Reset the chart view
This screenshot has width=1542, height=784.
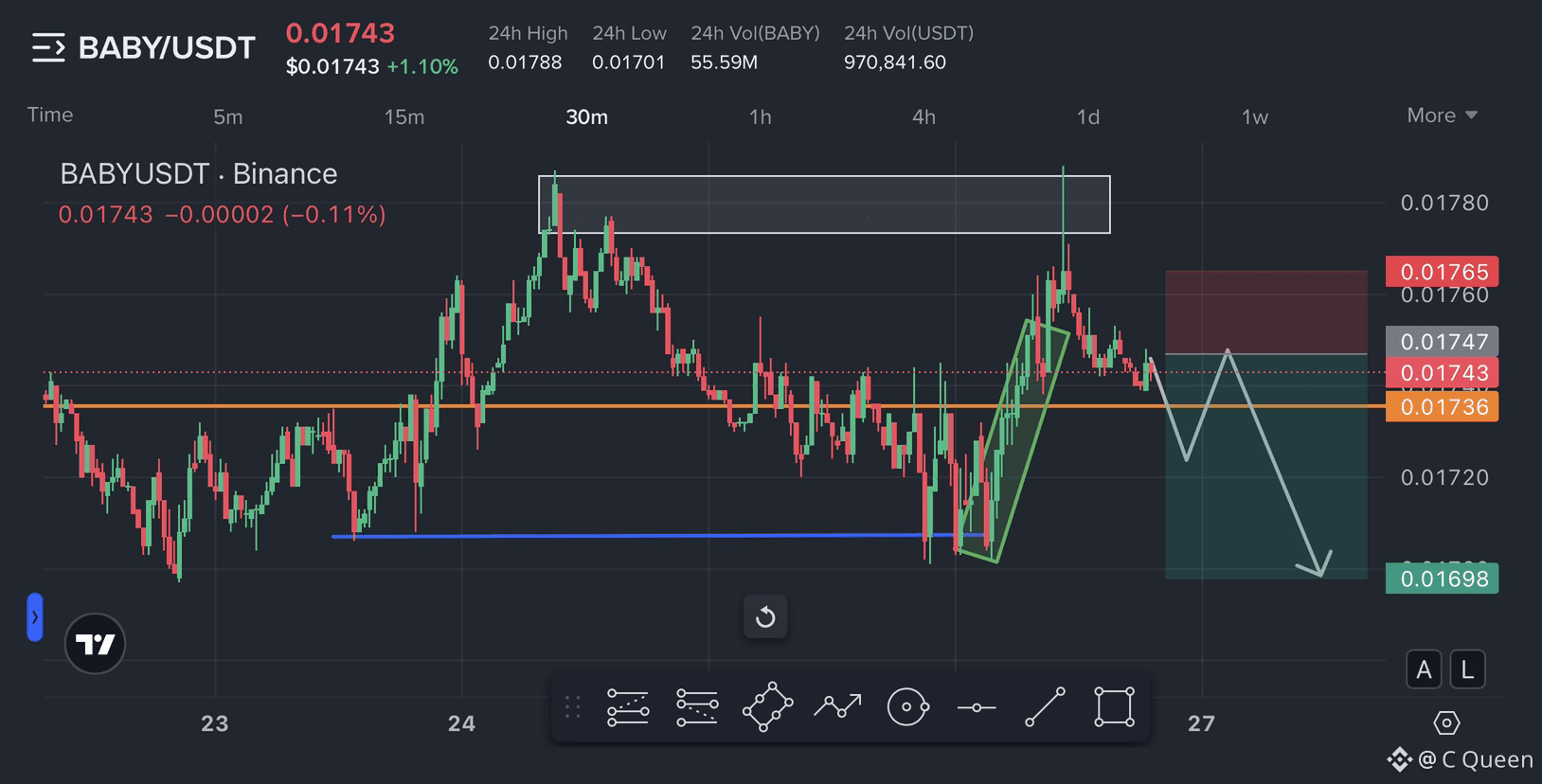[x=765, y=617]
